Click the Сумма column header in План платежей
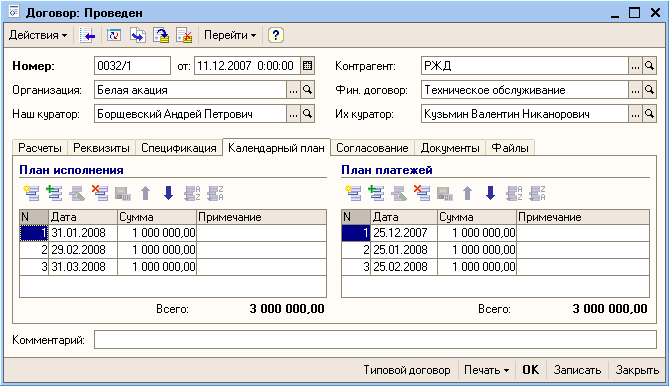Viewport: 669px width, 386px height. 477,217
